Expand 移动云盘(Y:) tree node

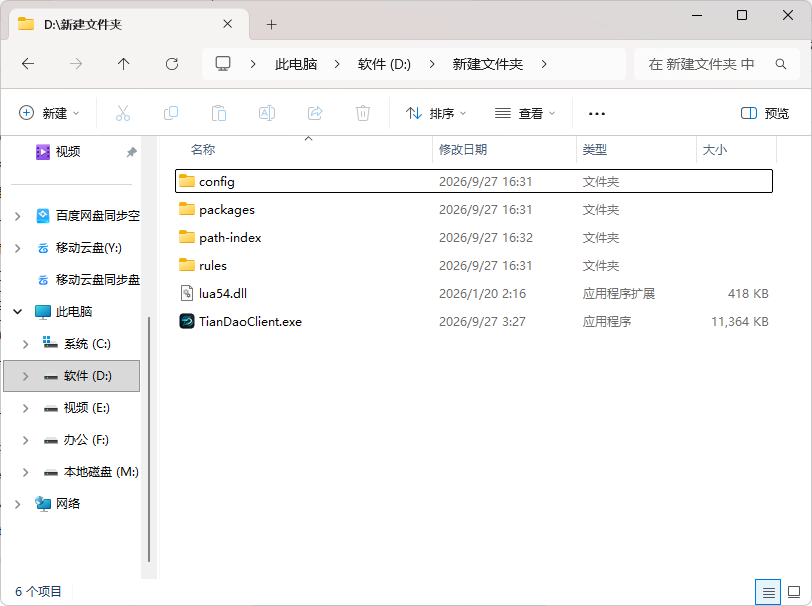pyautogui.click(x=18, y=248)
